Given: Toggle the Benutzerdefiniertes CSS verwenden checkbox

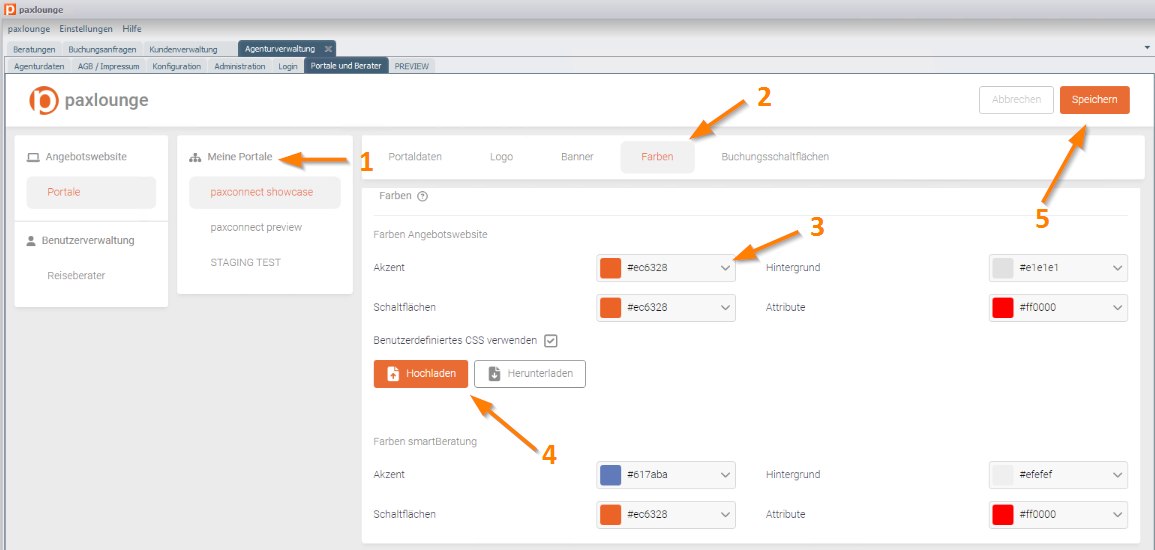Looking at the screenshot, I should pos(551,341).
